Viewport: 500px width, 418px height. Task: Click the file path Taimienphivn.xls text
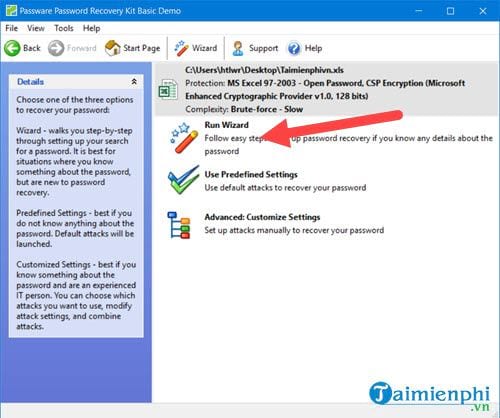coord(264,70)
